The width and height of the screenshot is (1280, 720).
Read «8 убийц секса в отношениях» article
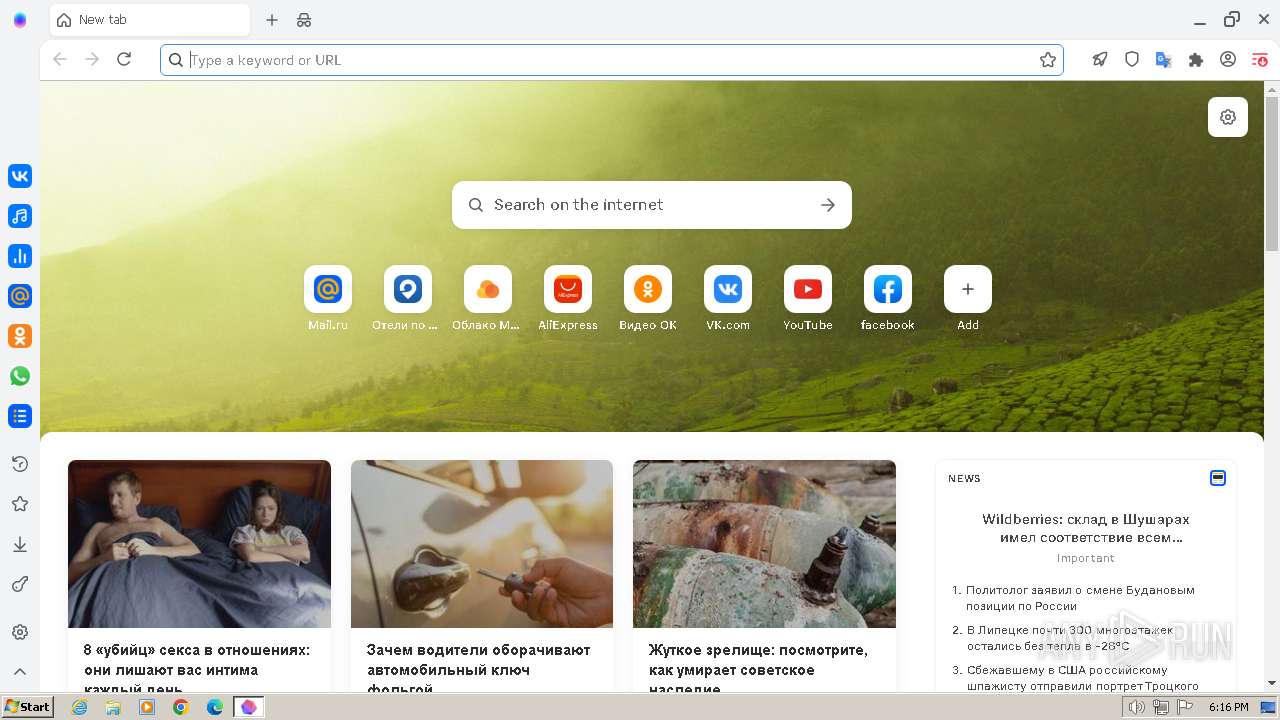click(197, 669)
